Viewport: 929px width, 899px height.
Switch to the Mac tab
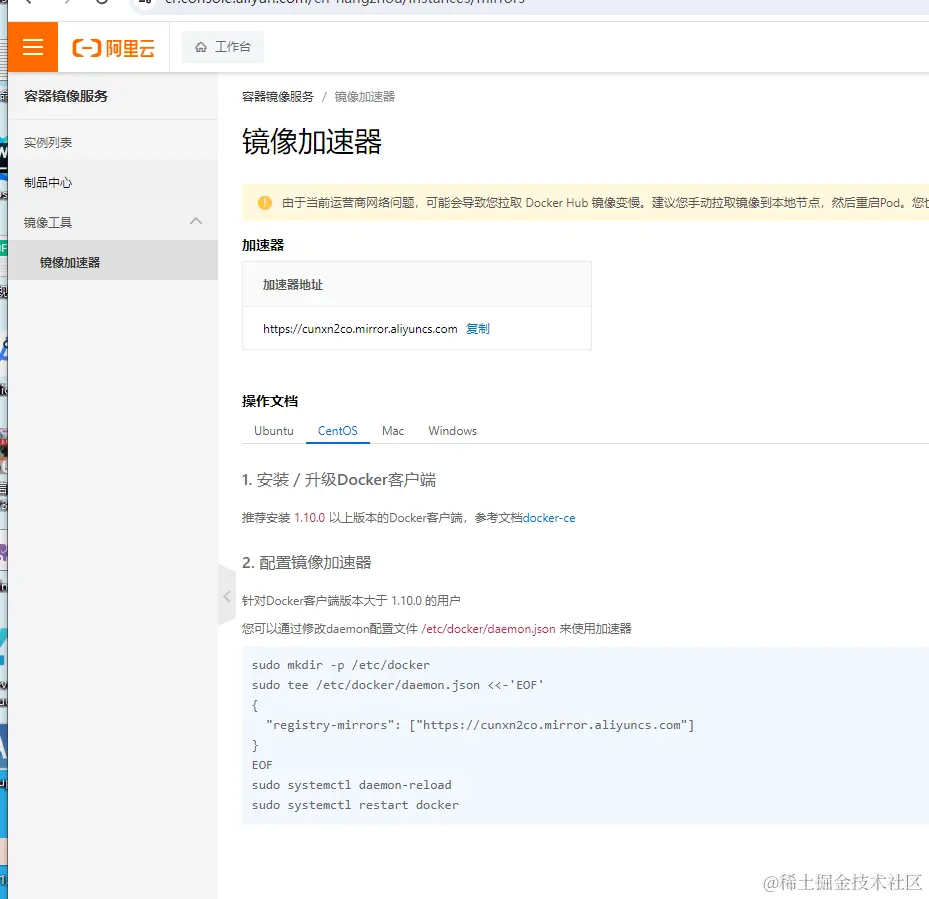point(392,430)
